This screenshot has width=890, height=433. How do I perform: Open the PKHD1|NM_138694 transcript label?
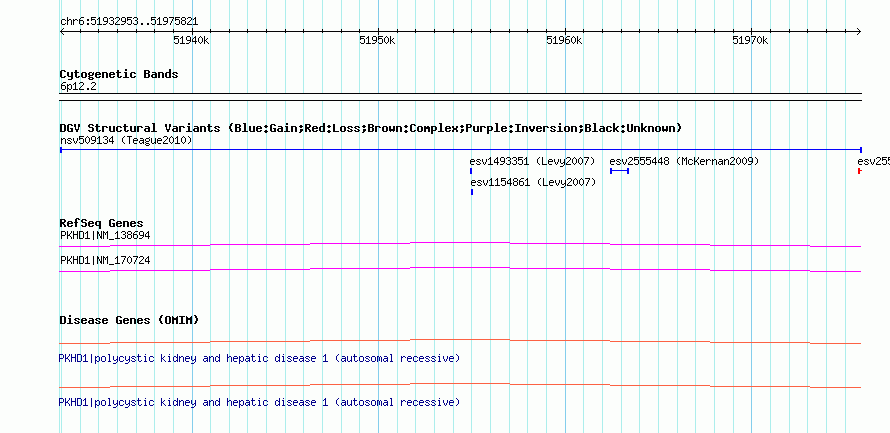pyautogui.click(x=105, y=235)
